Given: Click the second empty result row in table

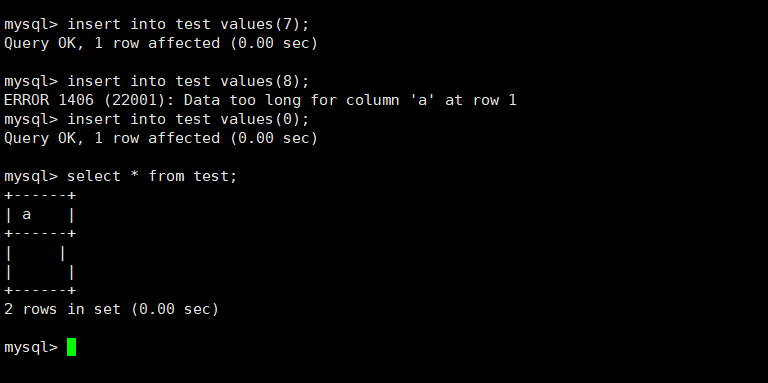Looking at the screenshot, I should point(40,272).
